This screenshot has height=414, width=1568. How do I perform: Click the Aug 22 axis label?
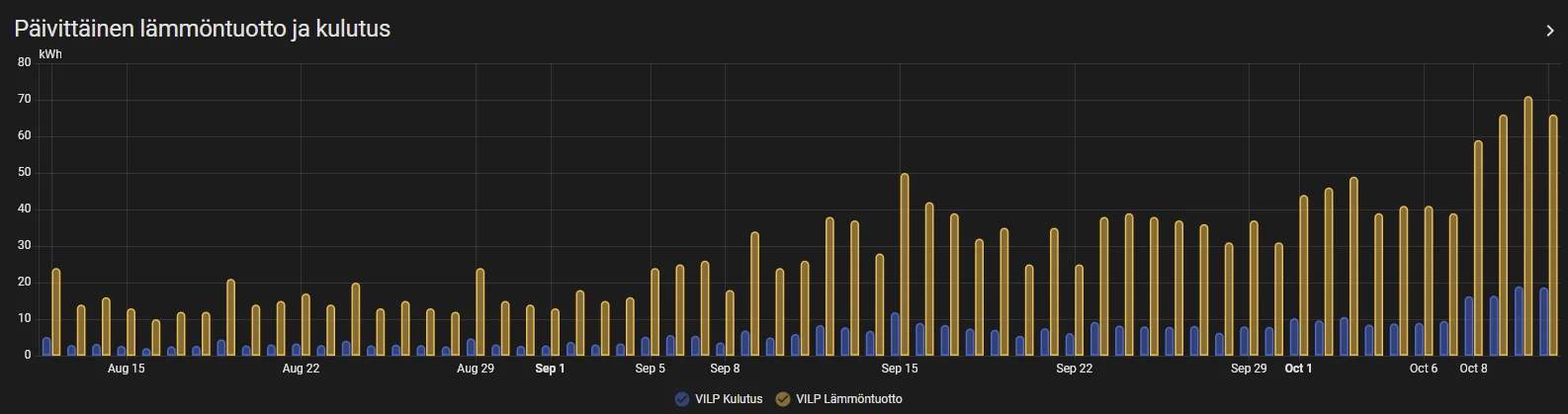tap(301, 369)
